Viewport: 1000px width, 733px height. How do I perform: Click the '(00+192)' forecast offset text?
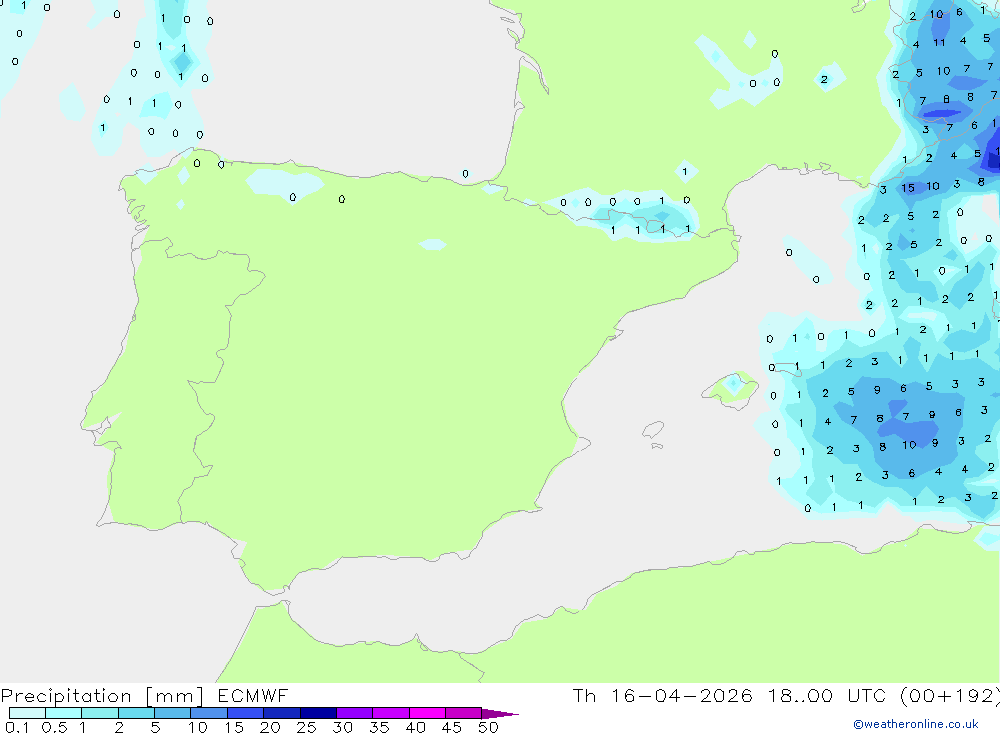point(950,696)
